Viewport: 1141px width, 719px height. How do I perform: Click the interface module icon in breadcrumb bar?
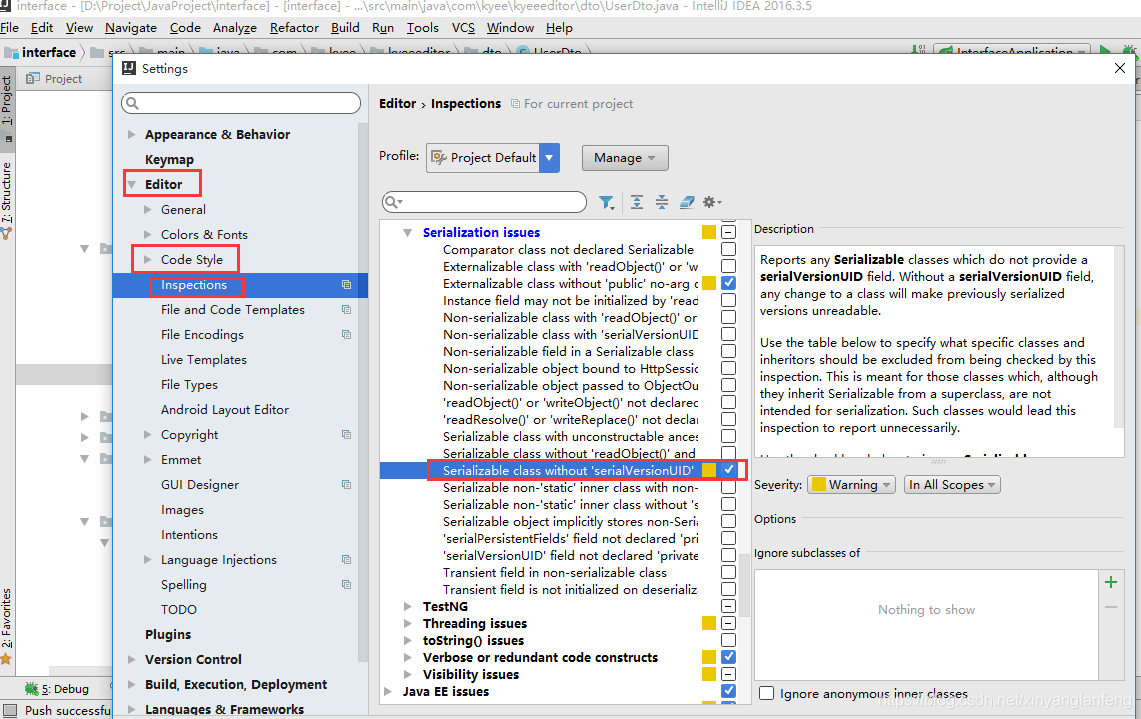point(11,52)
